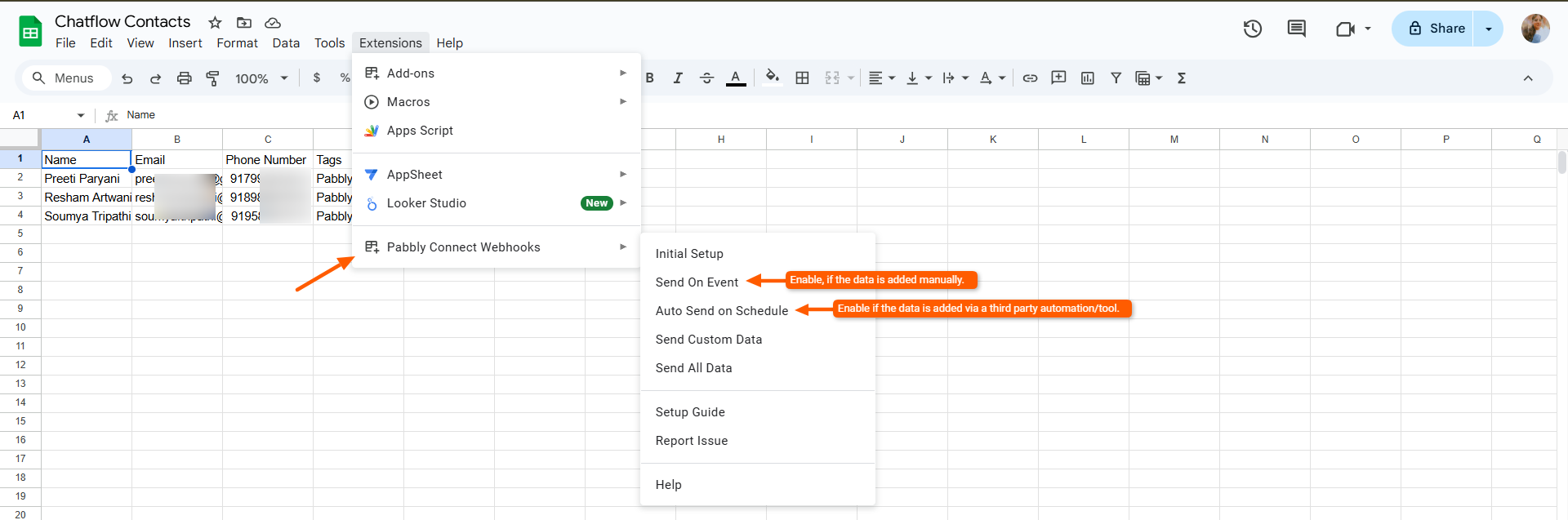Choose Initial Setup from submenu
The width and height of the screenshot is (1568, 520).
[758, 254]
